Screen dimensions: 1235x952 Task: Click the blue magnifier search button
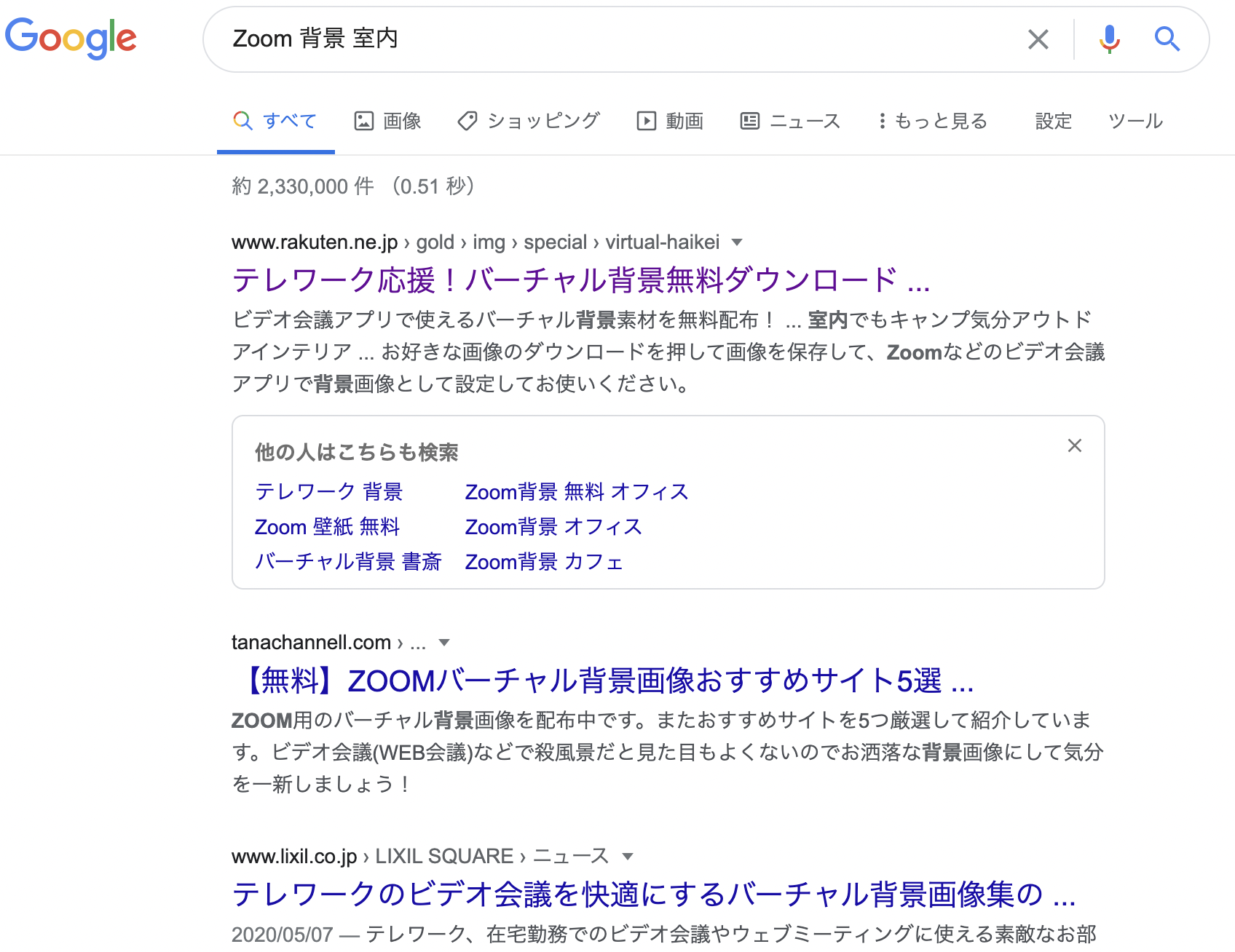point(1167,39)
